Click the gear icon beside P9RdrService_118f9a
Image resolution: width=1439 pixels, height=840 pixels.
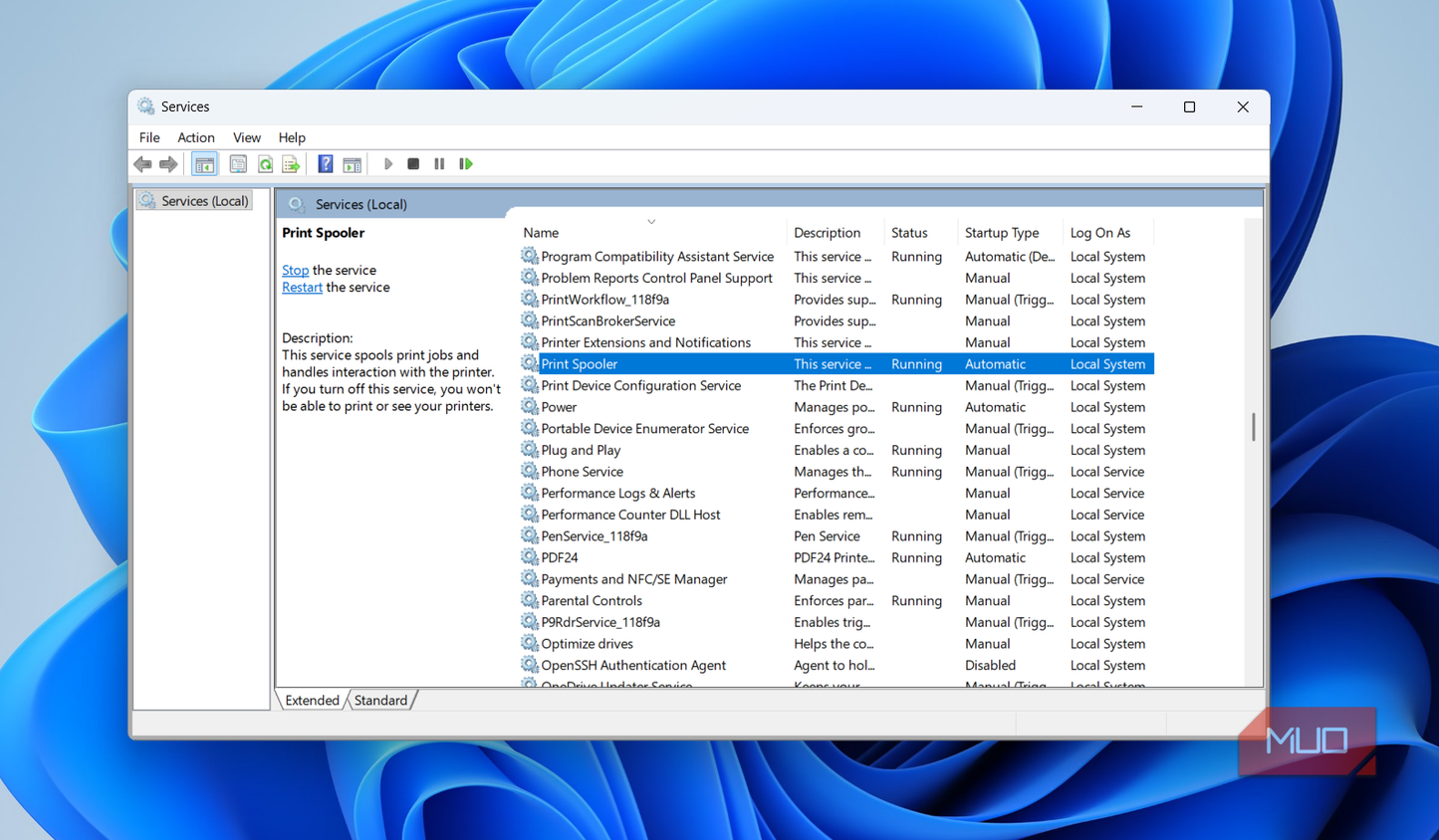click(x=529, y=622)
